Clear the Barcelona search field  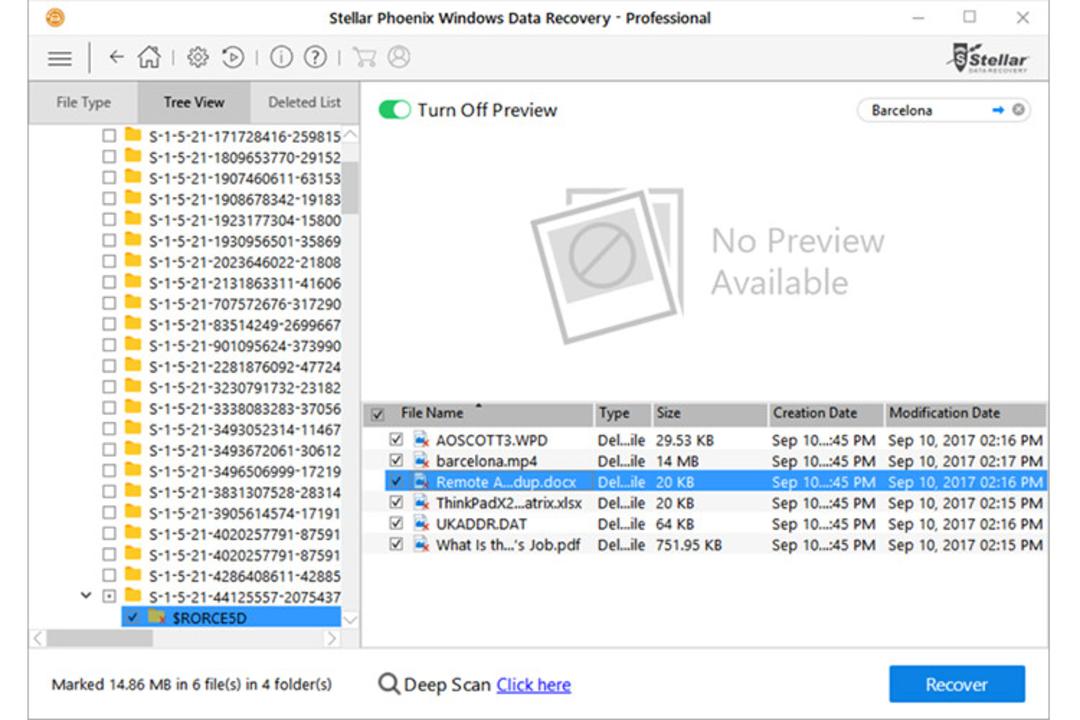1018,110
